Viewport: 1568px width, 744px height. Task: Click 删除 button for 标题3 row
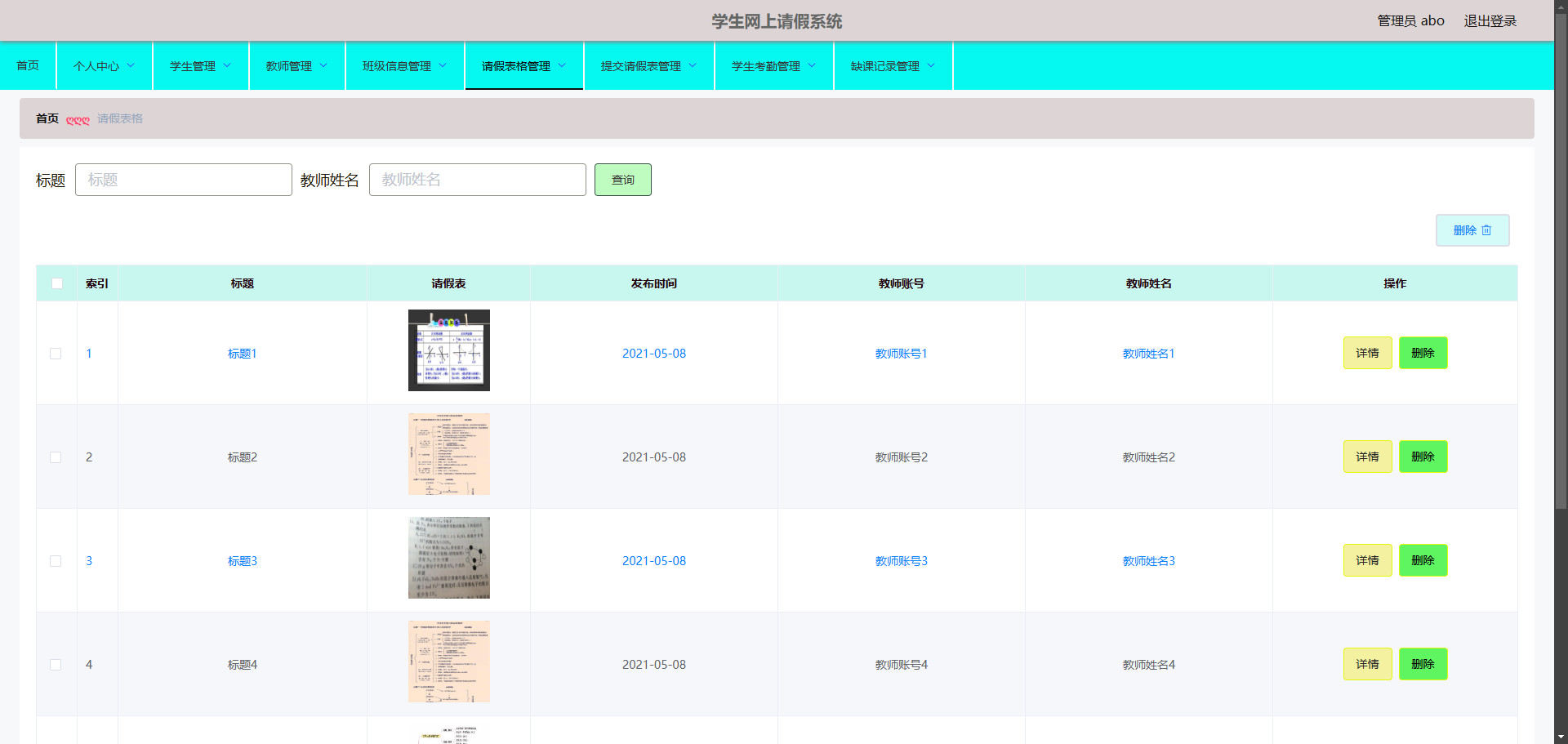[1423, 560]
